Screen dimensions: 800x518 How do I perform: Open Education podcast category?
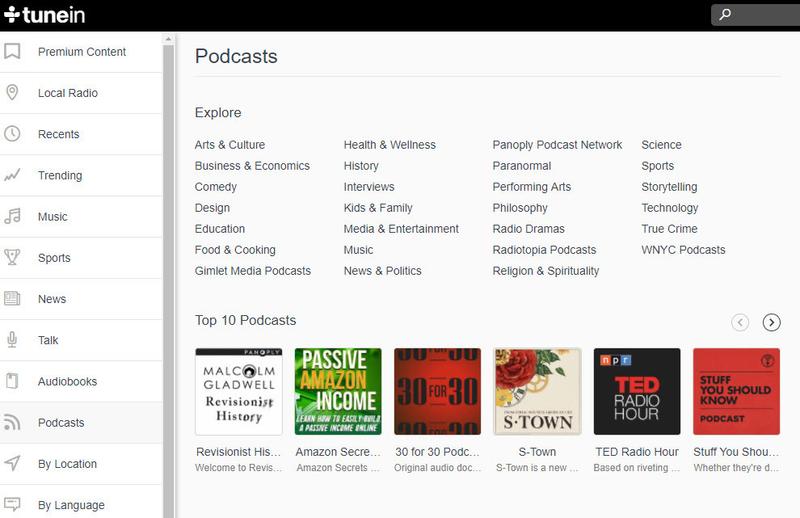tap(219, 229)
